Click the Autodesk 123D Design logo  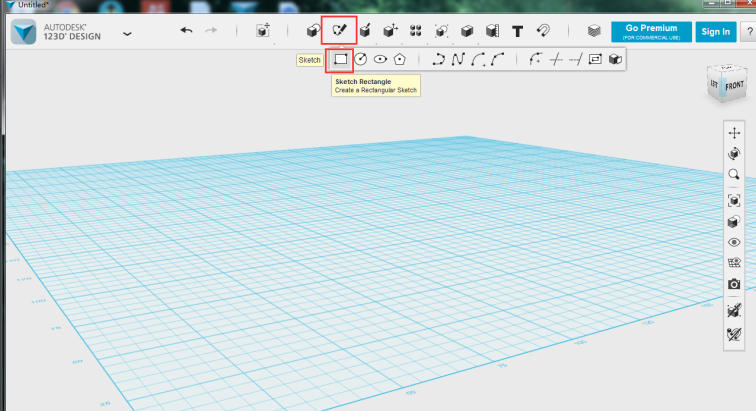click(x=24, y=32)
